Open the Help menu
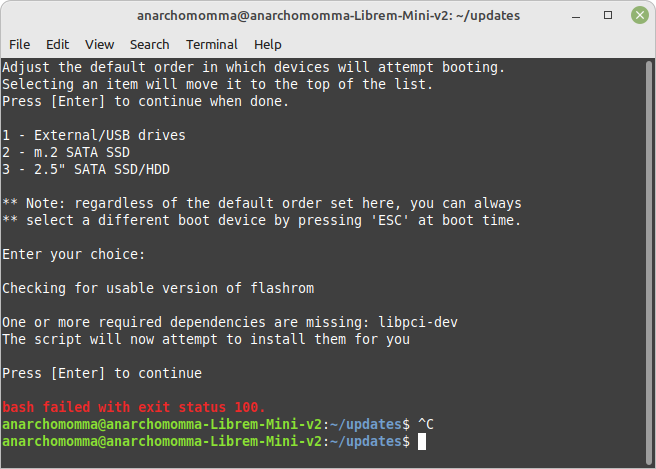656x469 pixels. (x=268, y=44)
